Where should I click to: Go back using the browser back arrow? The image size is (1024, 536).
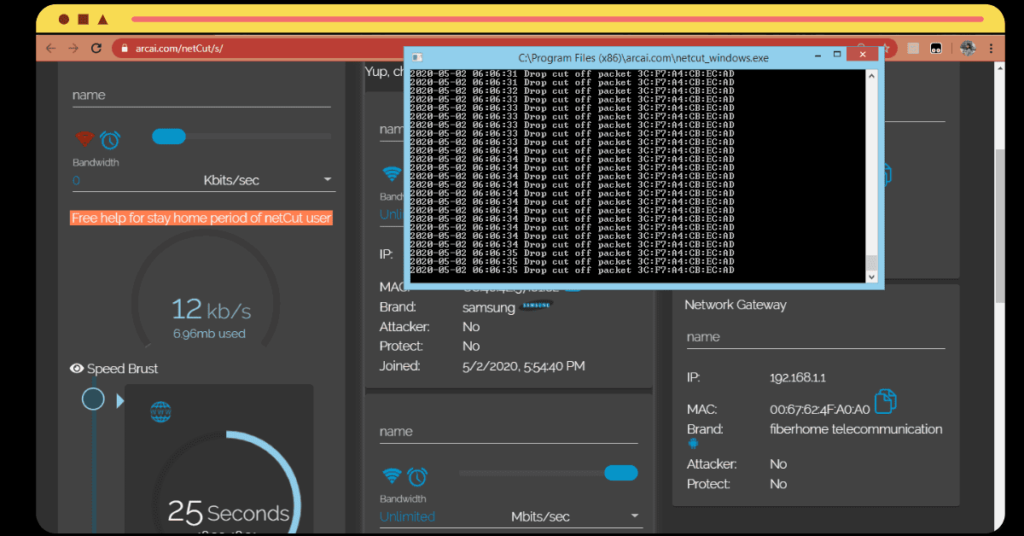tap(51, 48)
